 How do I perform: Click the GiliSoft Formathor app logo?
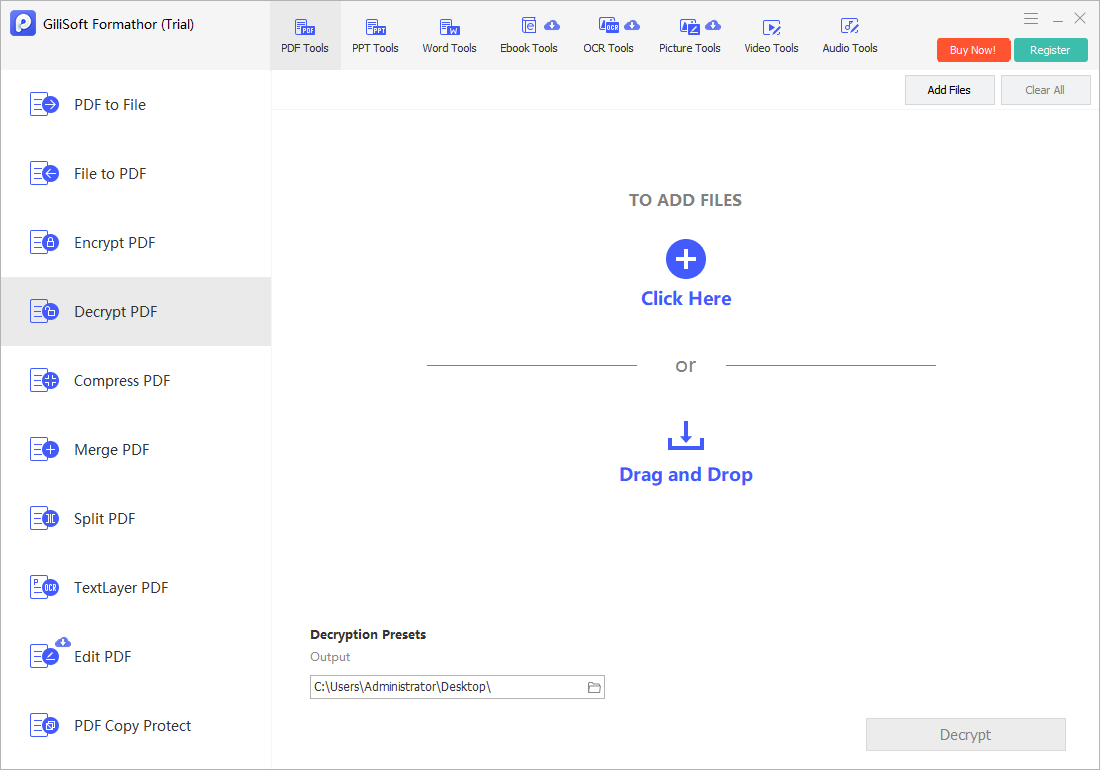click(23, 23)
